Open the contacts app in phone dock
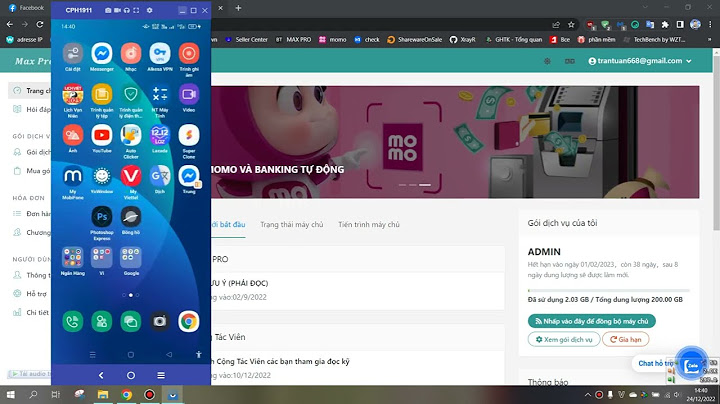This screenshot has height=404, width=720. (101, 322)
